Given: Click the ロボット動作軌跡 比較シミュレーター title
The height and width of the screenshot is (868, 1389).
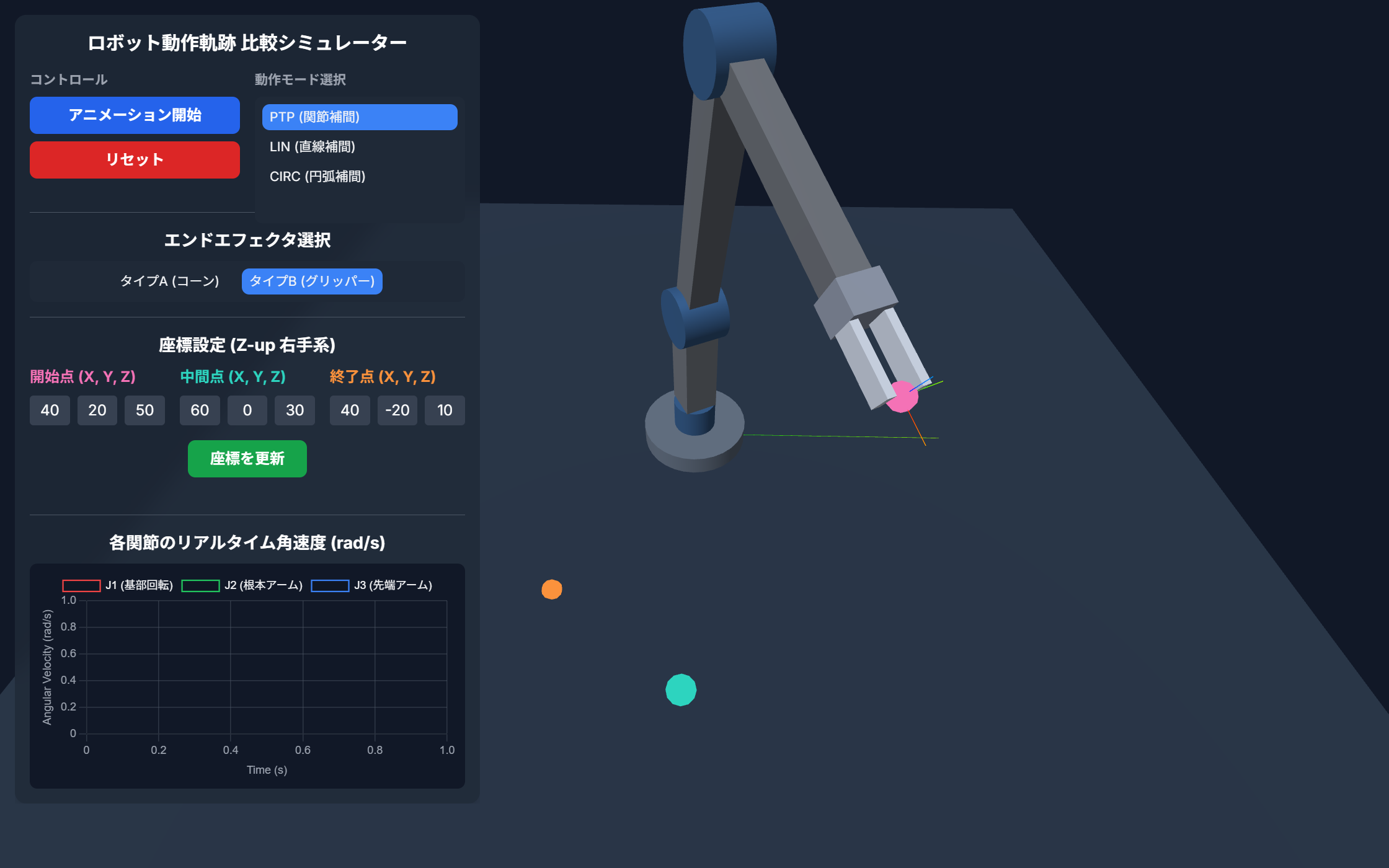Looking at the screenshot, I should 247,43.
